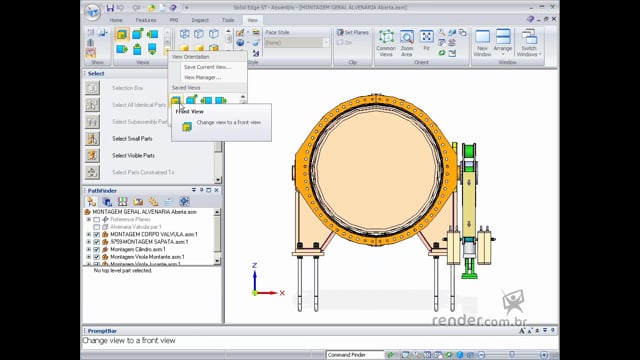Click the Select Small Parts icon
This screenshot has width=640, height=360.
pyautogui.click(x=92, y=139)
